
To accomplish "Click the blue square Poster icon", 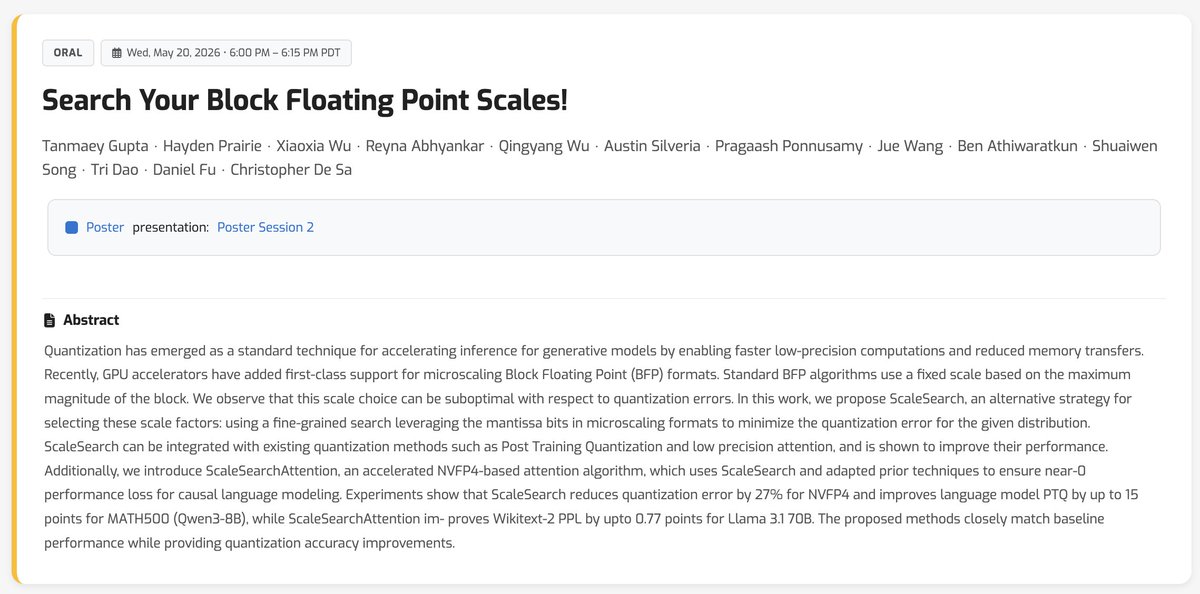I will tap(71, 227).
